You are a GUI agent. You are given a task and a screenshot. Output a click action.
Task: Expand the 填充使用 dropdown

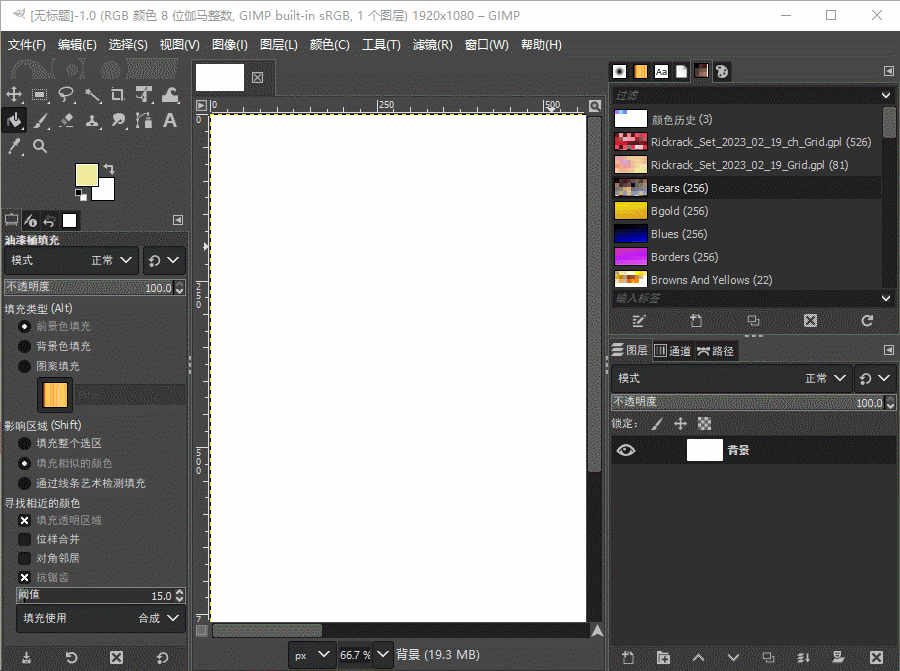(100, 618)
